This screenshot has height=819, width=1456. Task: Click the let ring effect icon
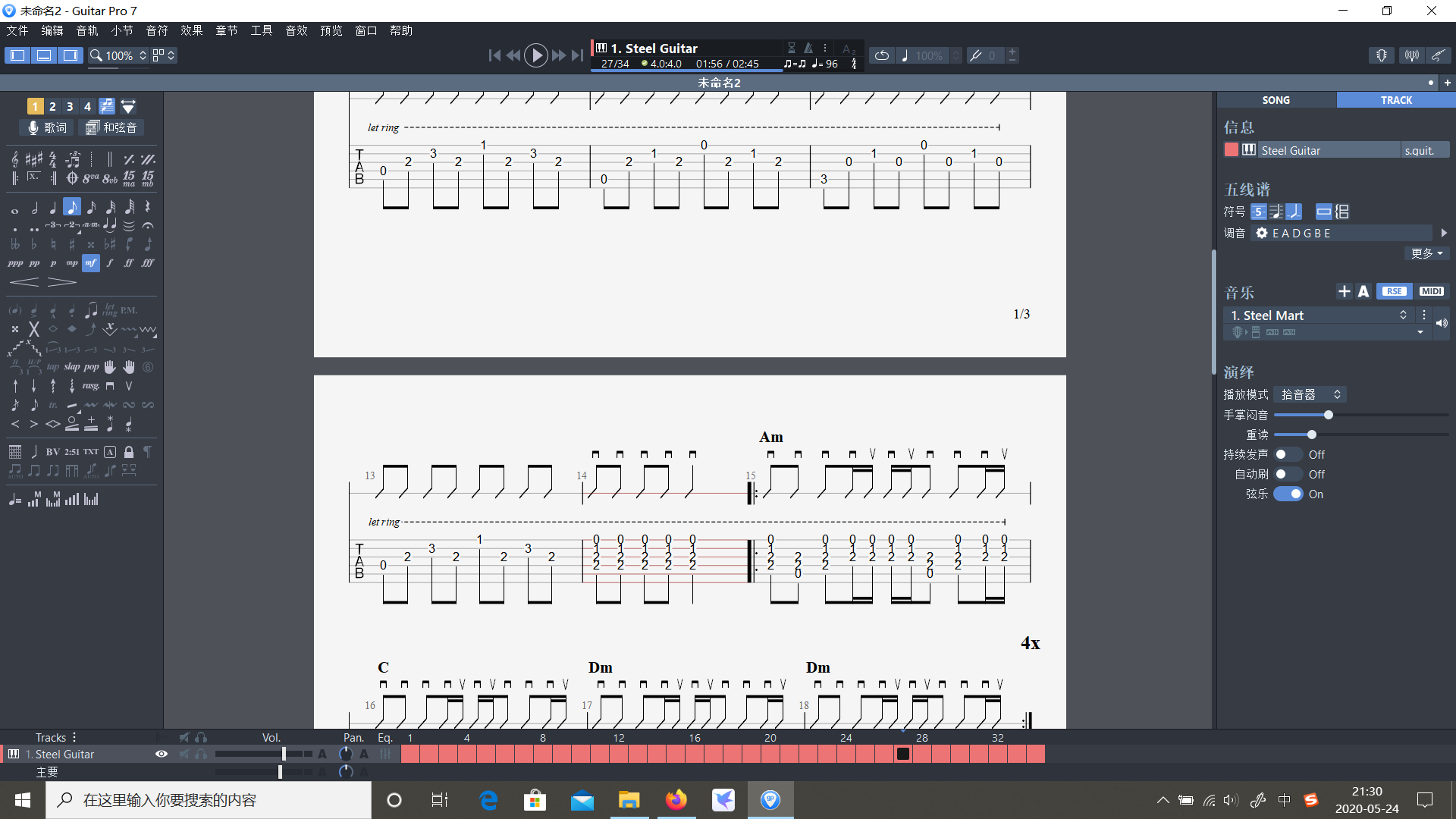click(110, 310)
